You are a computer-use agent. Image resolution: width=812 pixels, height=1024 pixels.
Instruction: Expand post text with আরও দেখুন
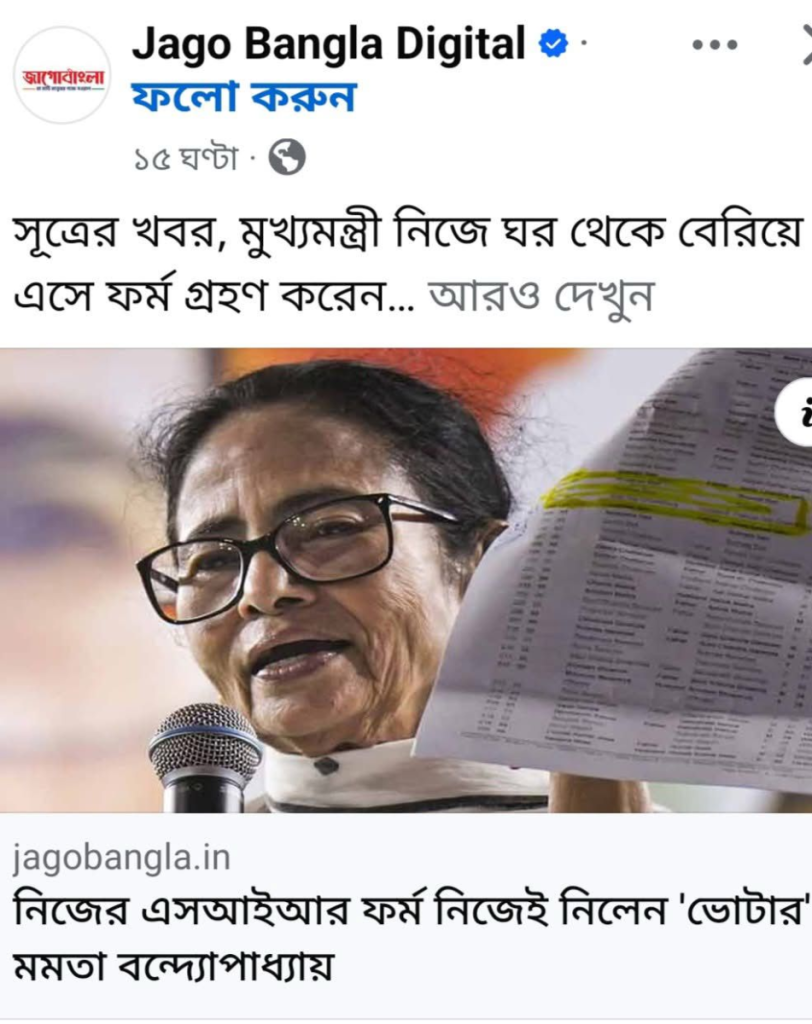pyautogui.click(x=541, y=296)
